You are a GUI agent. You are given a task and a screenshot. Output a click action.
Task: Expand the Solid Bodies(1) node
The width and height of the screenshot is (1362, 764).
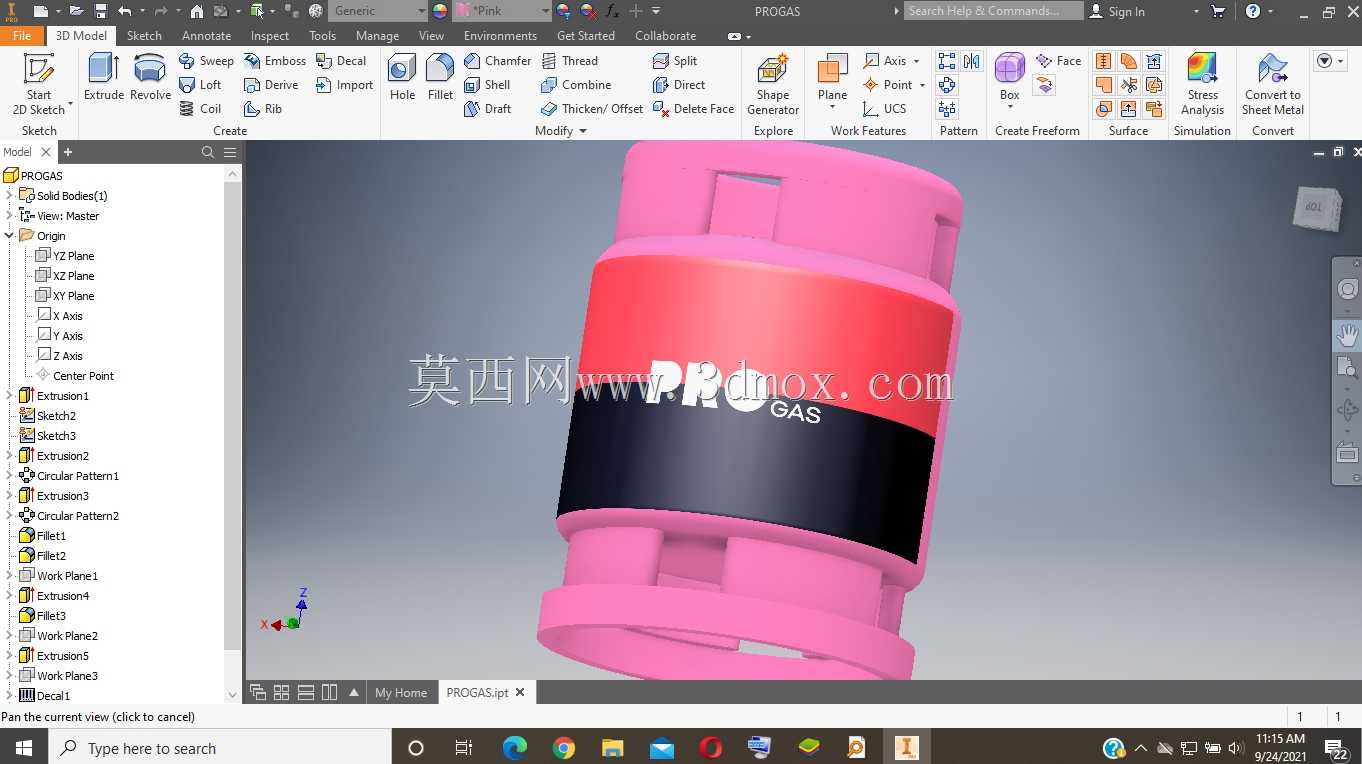(x=9, y=196)
